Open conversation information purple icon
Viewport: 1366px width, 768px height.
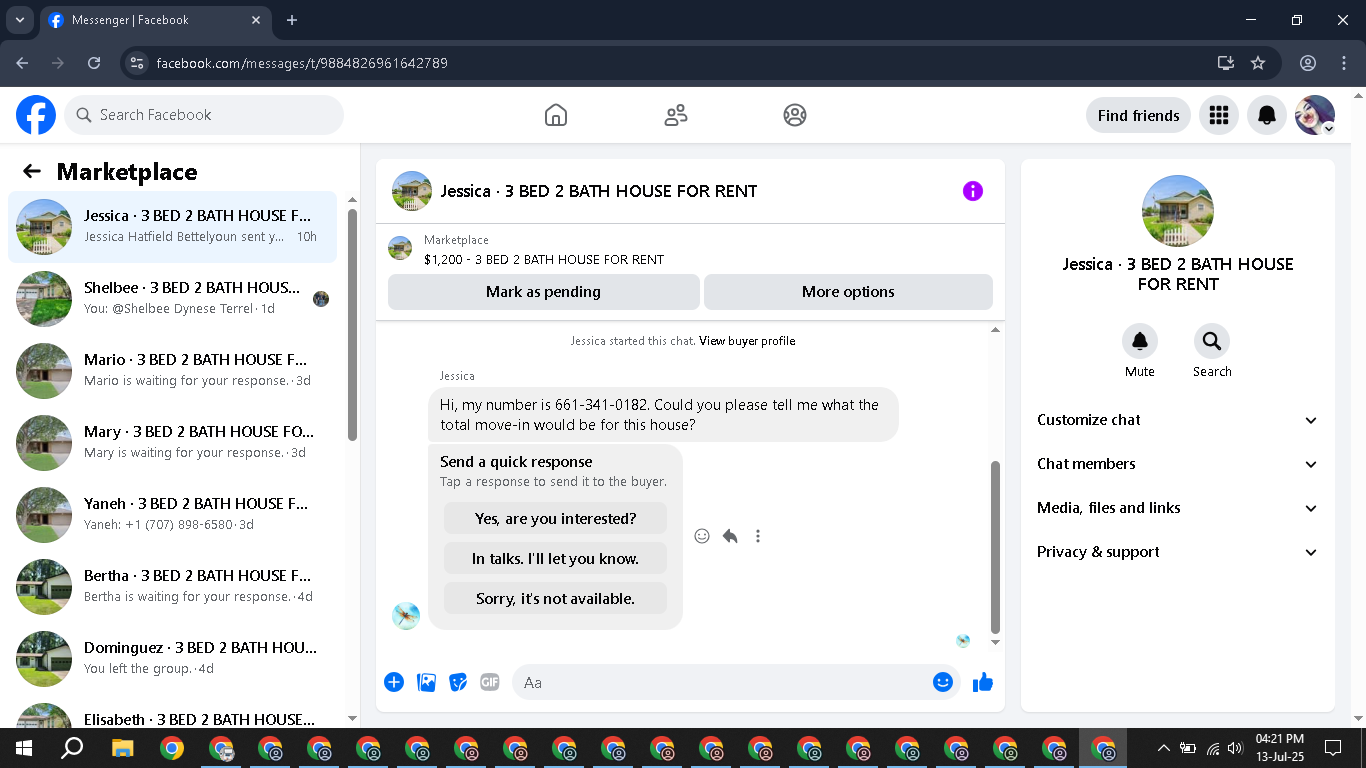click(973, 191)
